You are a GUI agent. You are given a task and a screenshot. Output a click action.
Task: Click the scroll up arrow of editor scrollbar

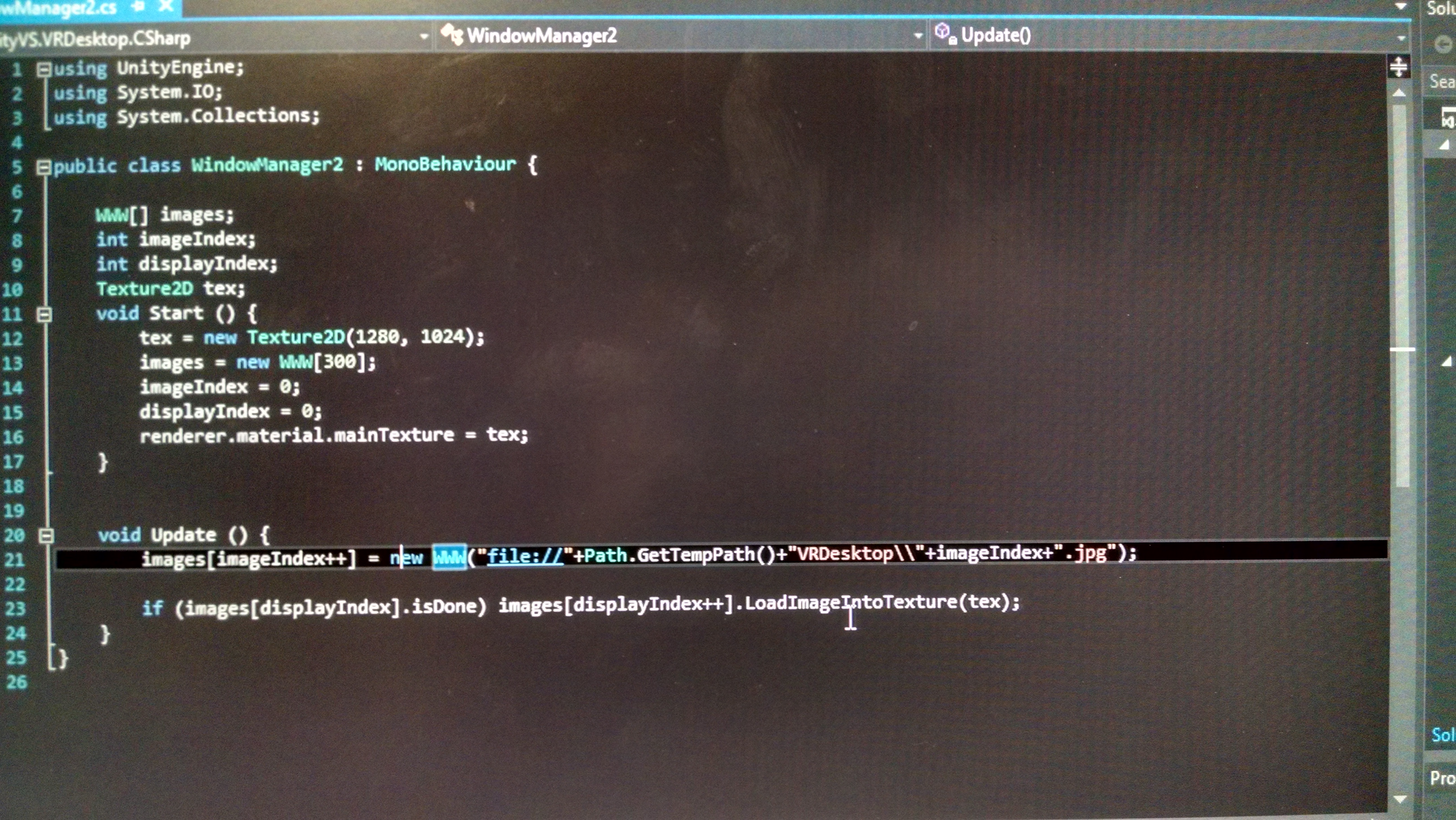tap(1399, 93)
